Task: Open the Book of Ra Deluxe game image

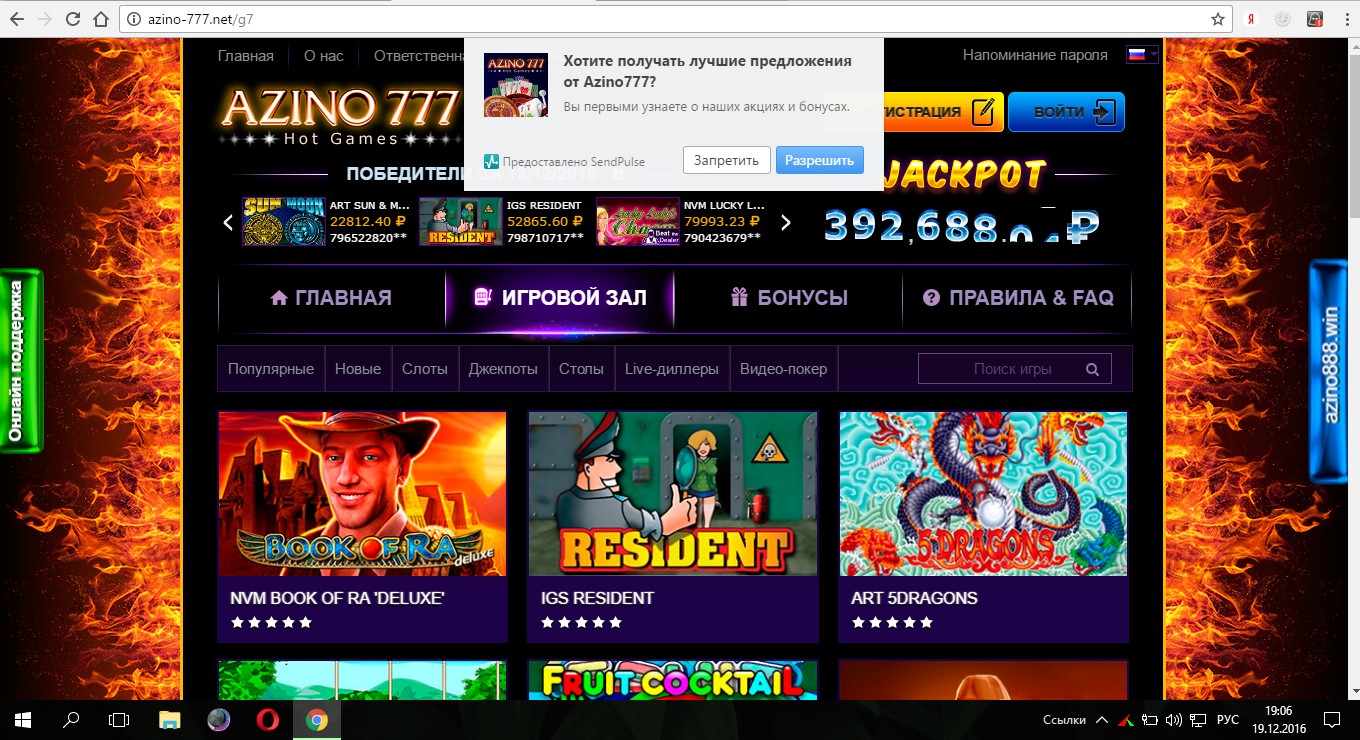Action: (362, 494)
